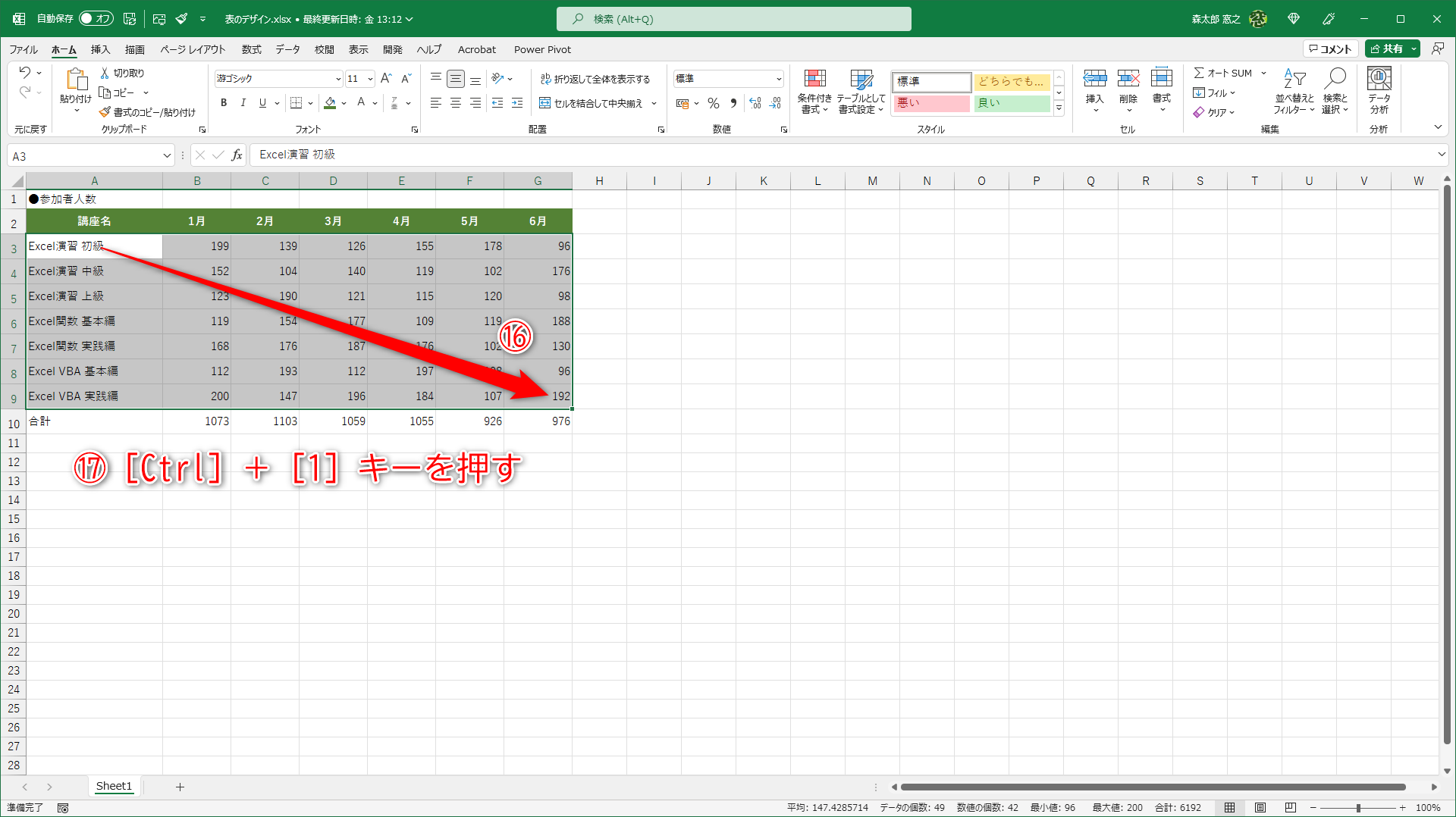Click the decrease decimal icon
This screenshot has width=1456, height=817.
[x=775, y=103]
